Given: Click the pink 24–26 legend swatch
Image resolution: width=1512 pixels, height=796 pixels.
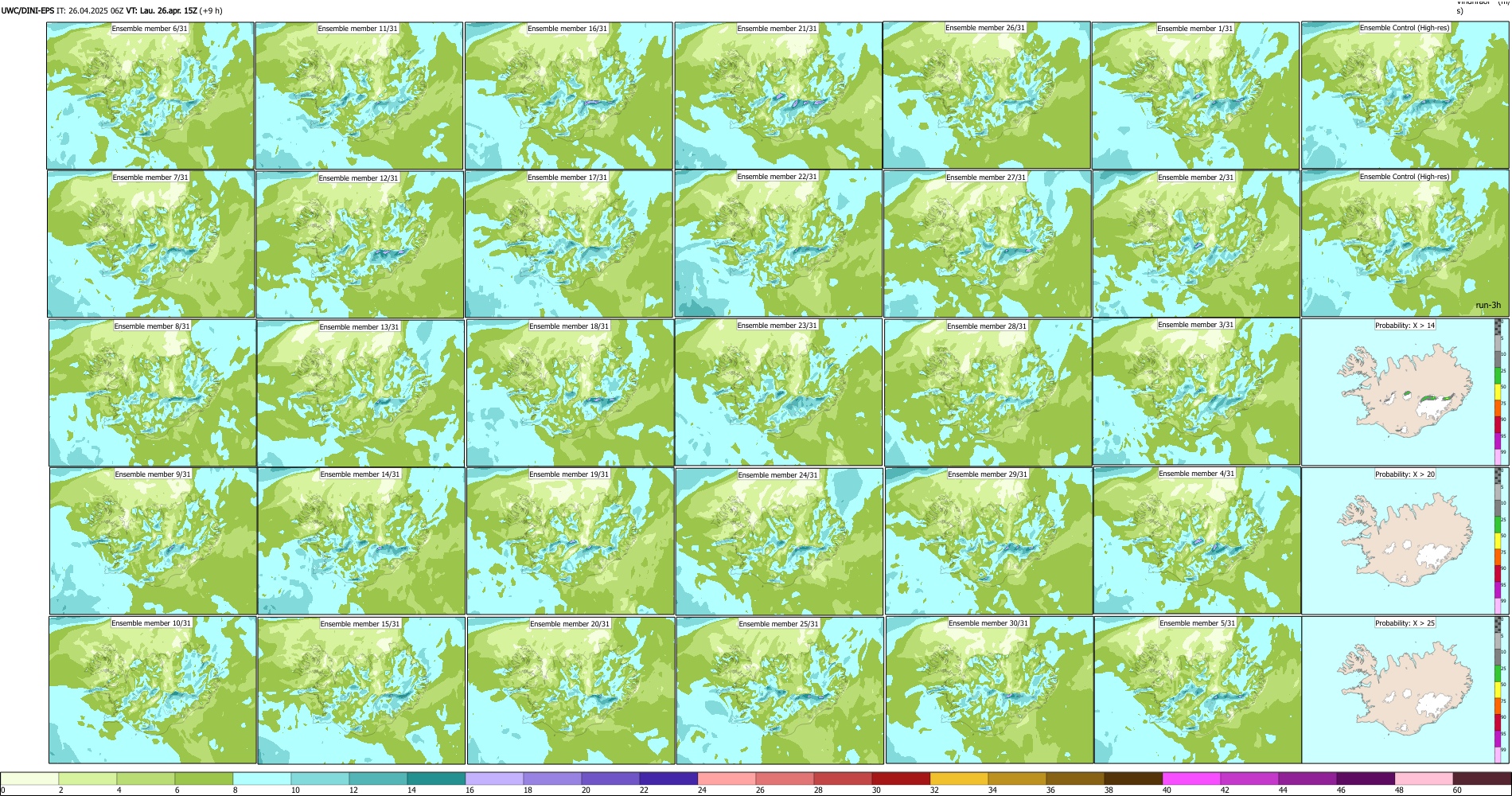Looking at the screenshot, I should tap(727, 778).
